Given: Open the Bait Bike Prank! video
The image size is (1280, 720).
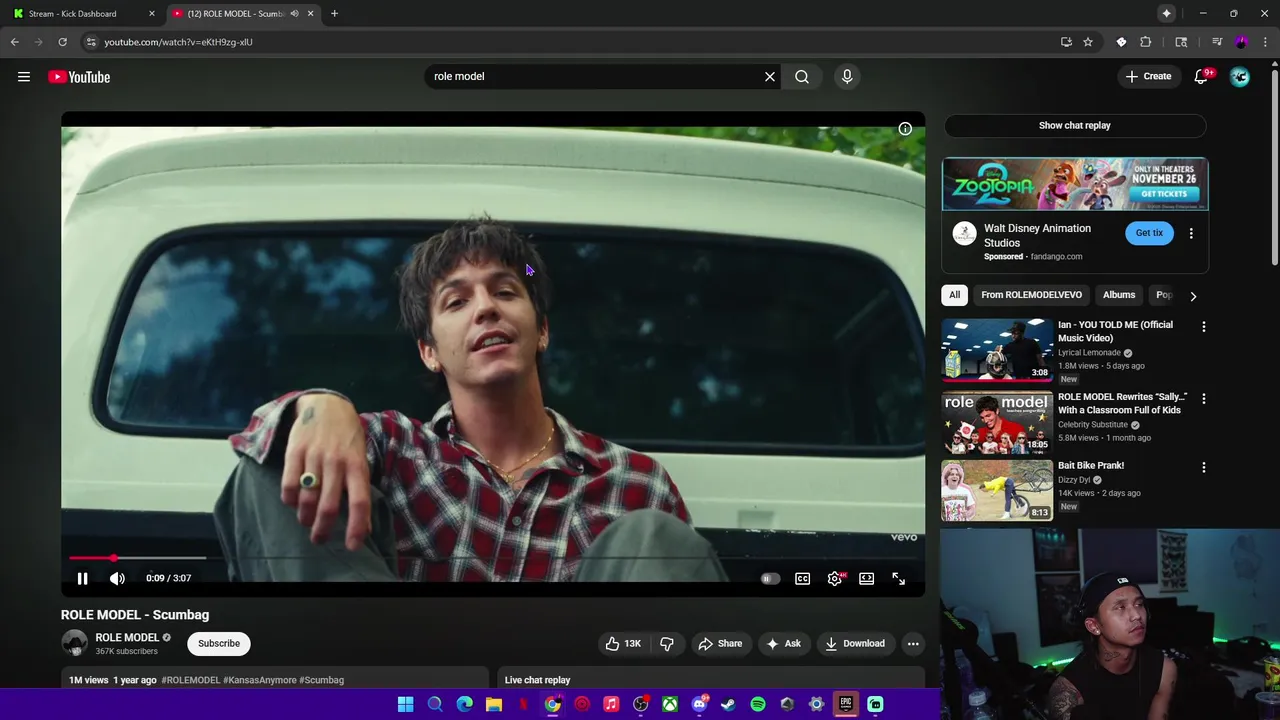Looking at the screenshot, I should coord(1091,465).
